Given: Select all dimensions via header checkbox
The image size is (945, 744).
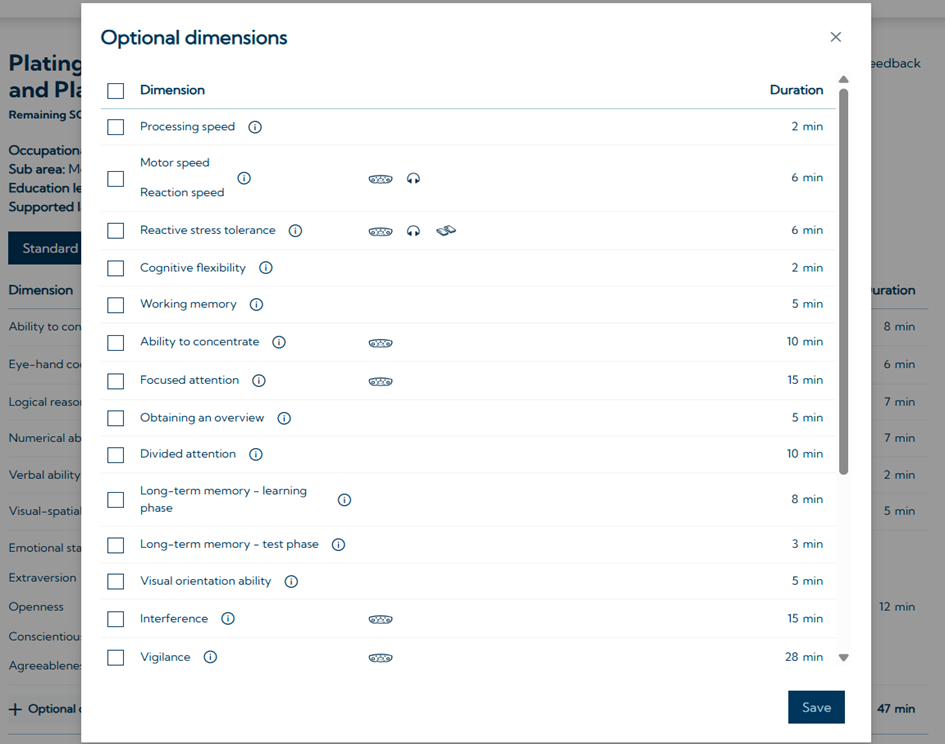Looking at the screenshot, I should (x=116, y=91).
